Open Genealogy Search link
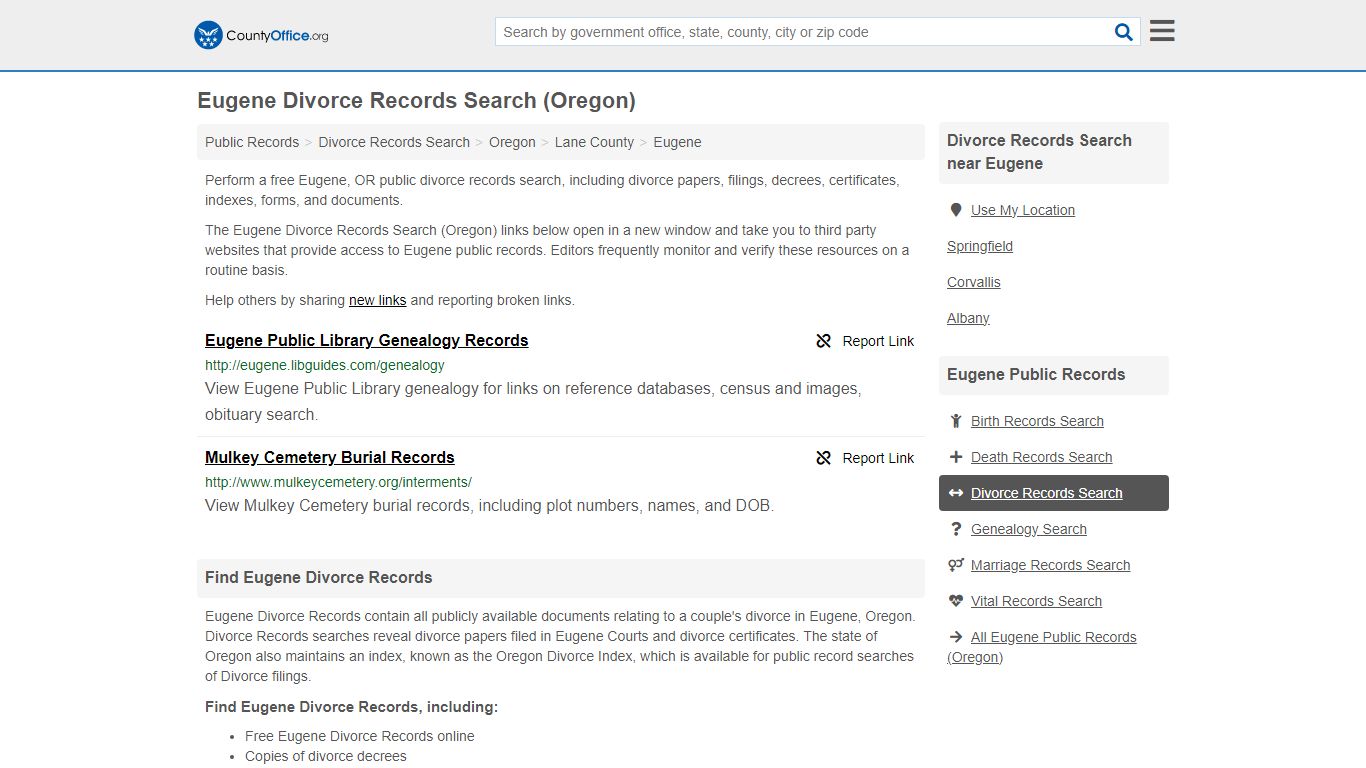This screenshot has width=1366, height=768. pos(1029,529)
